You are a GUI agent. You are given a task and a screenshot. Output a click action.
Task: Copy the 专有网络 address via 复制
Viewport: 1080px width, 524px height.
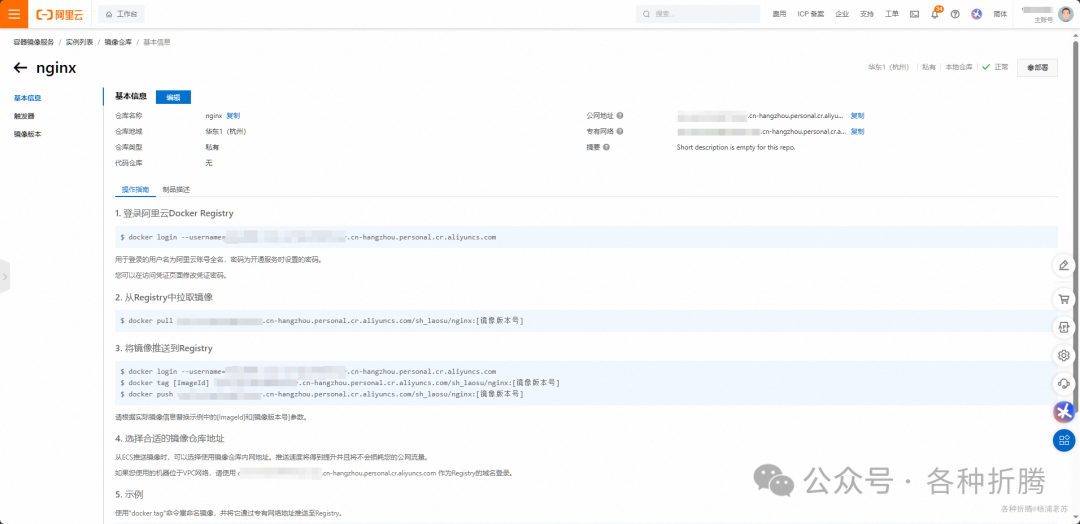click(x=857, y=131)
